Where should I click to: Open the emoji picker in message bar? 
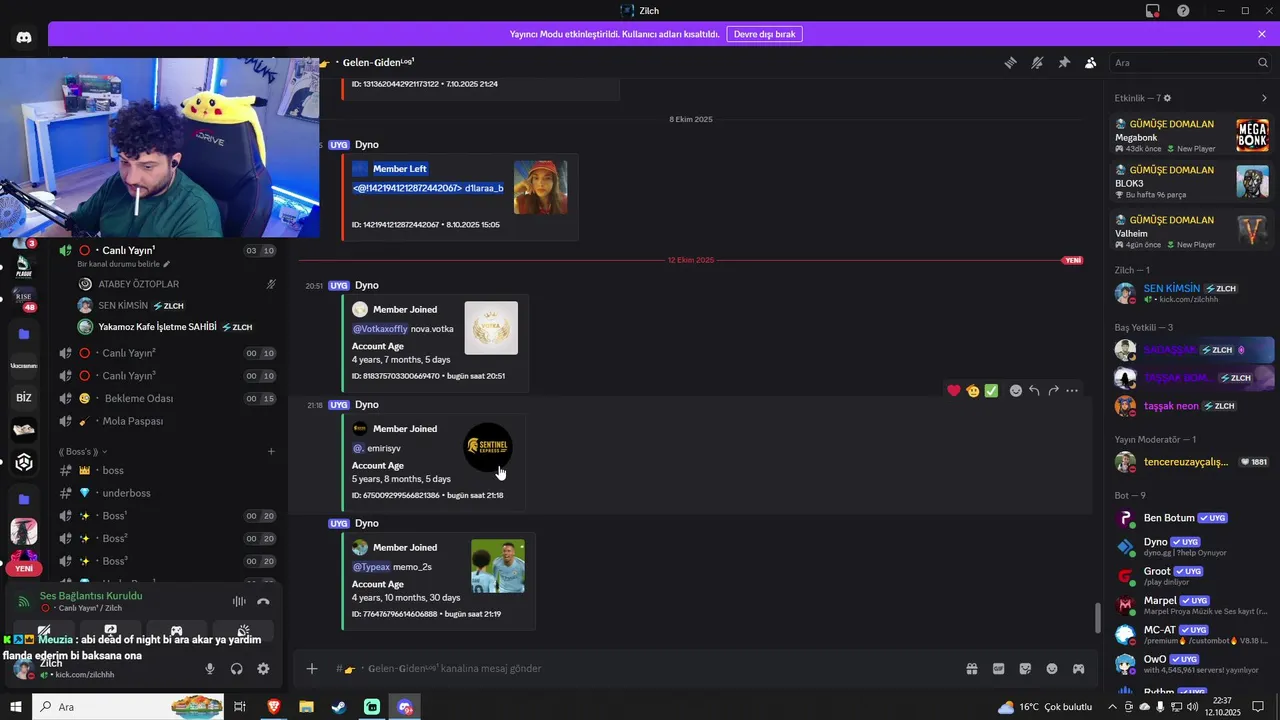(x=1052, y=668)
